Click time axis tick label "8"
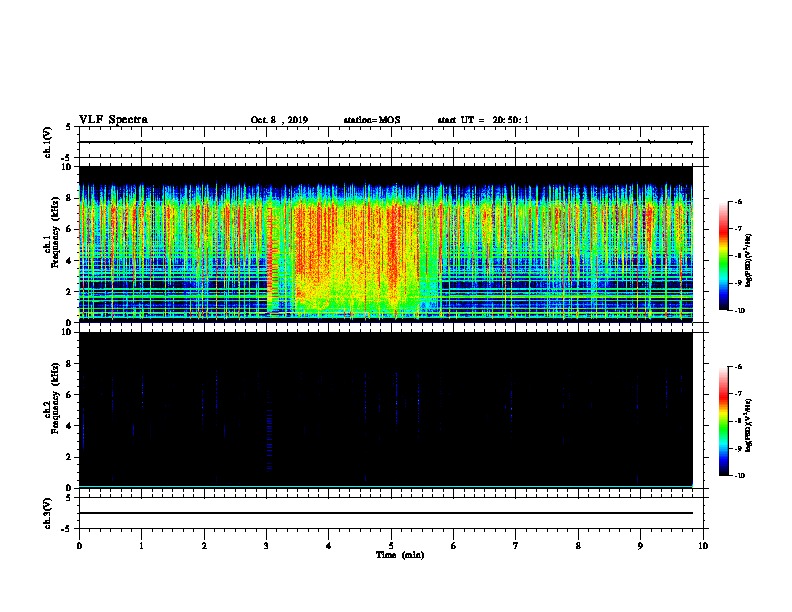 (578, 546)
